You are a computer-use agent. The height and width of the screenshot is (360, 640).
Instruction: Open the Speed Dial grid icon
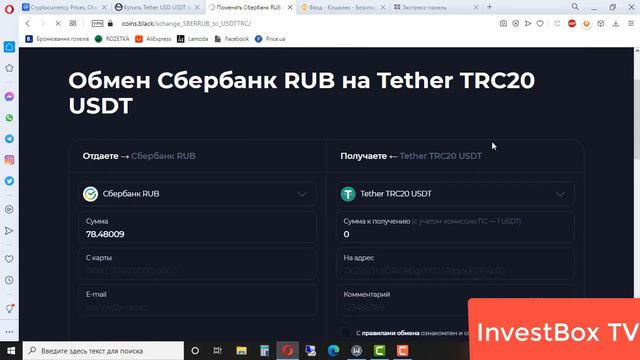tap(73, 24)
